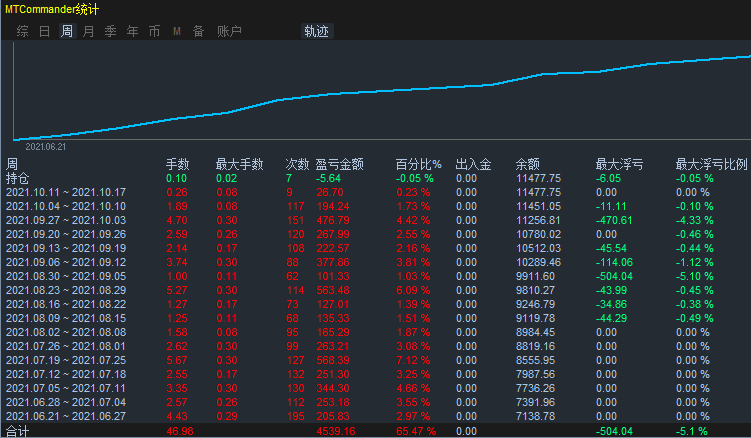Select week row 2021.08.23 ~ 2021.08.29
751x438 pixels.
(x=376, y=290)
